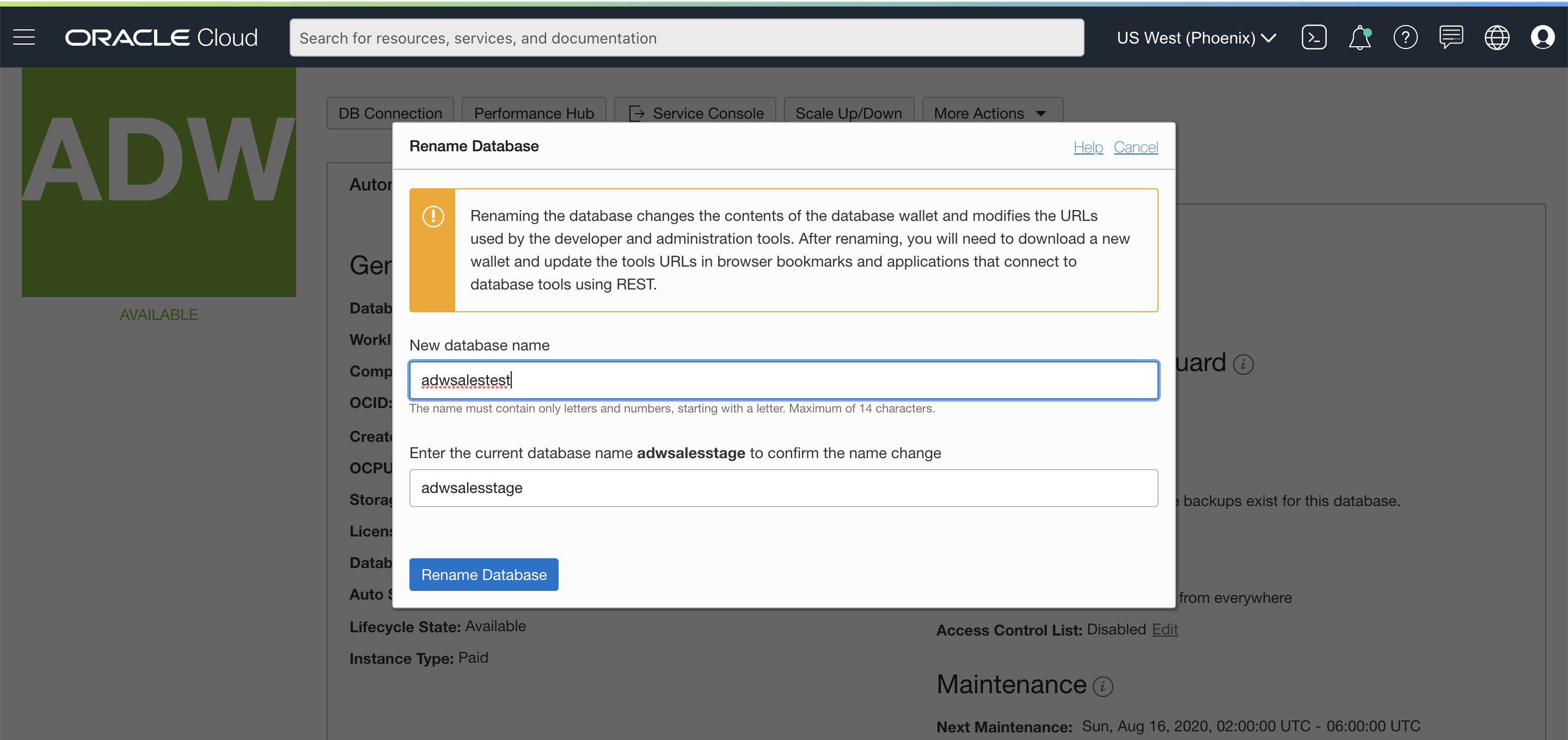Click the Cancel link in dialog
This screenshot has height=740, width=1568.
(x=1135, y=147)
